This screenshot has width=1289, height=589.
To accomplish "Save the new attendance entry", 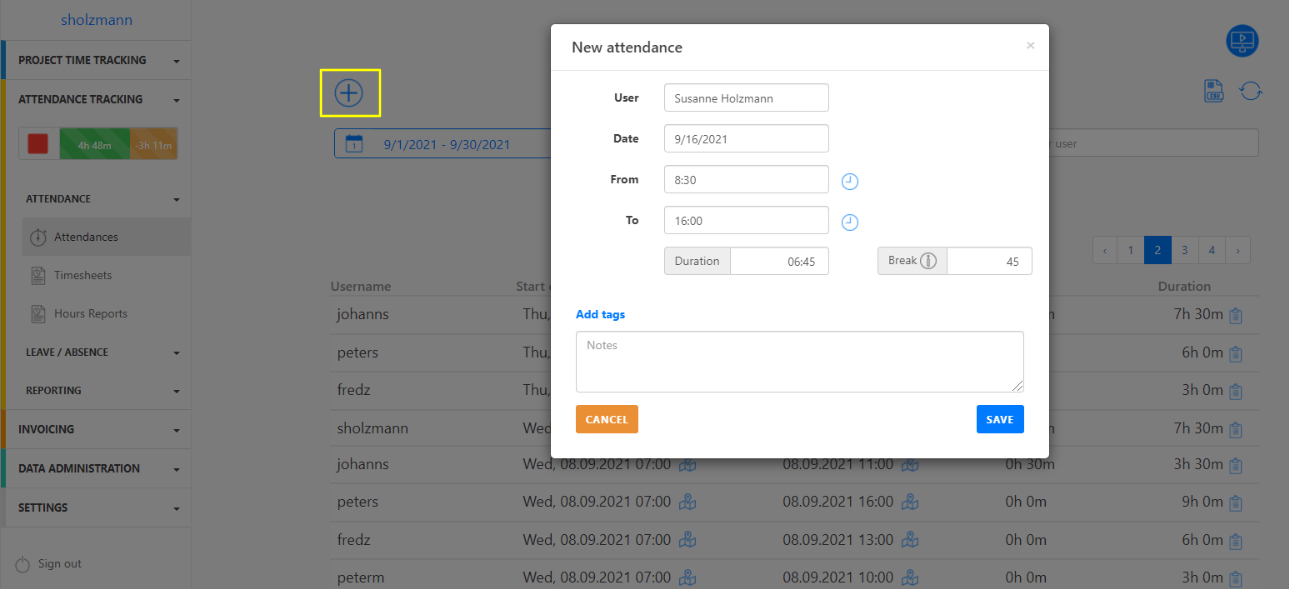I will pyautogui.click(x=999, y=419).
